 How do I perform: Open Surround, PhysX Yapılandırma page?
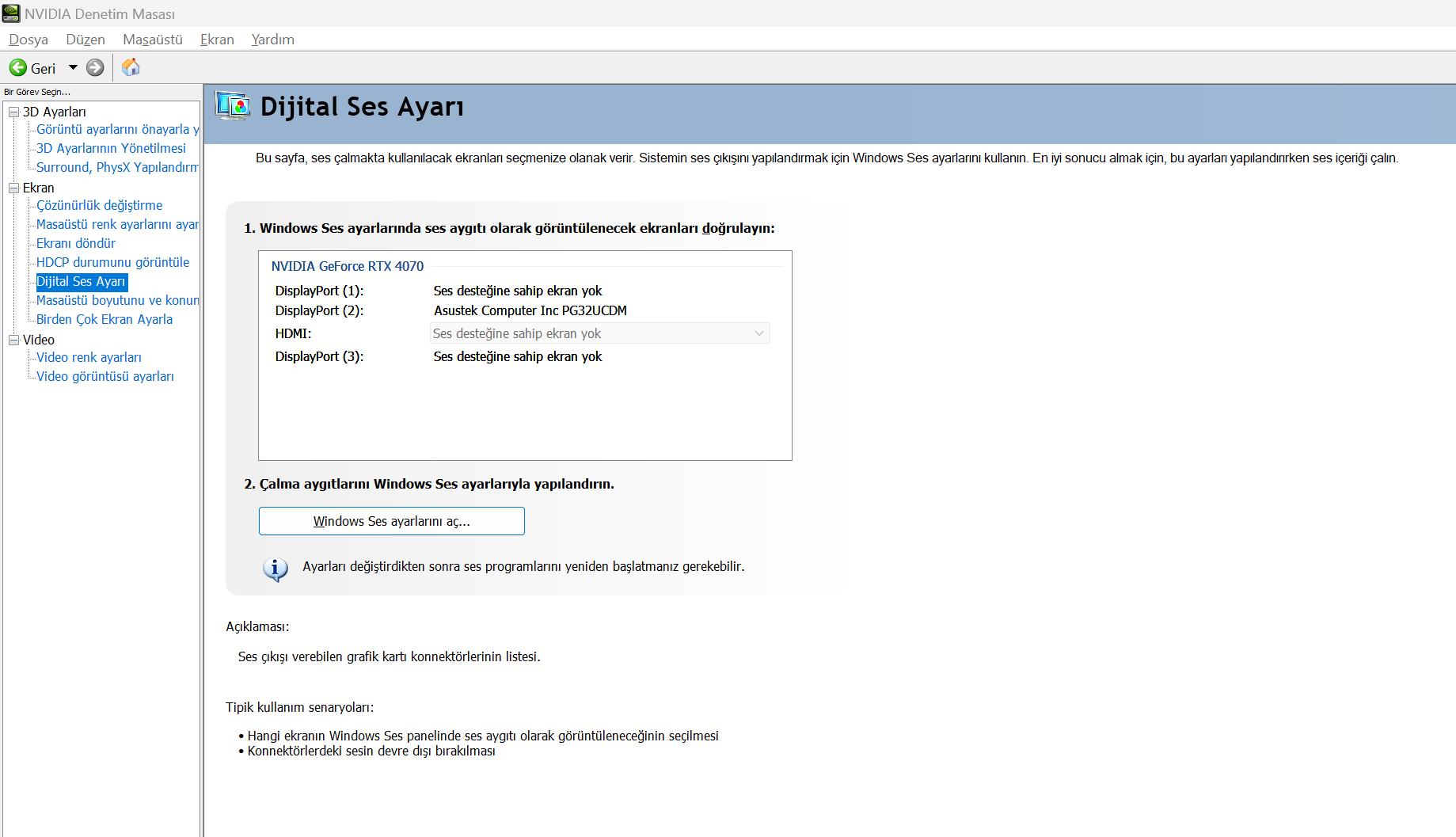click(x=117, y=167)
